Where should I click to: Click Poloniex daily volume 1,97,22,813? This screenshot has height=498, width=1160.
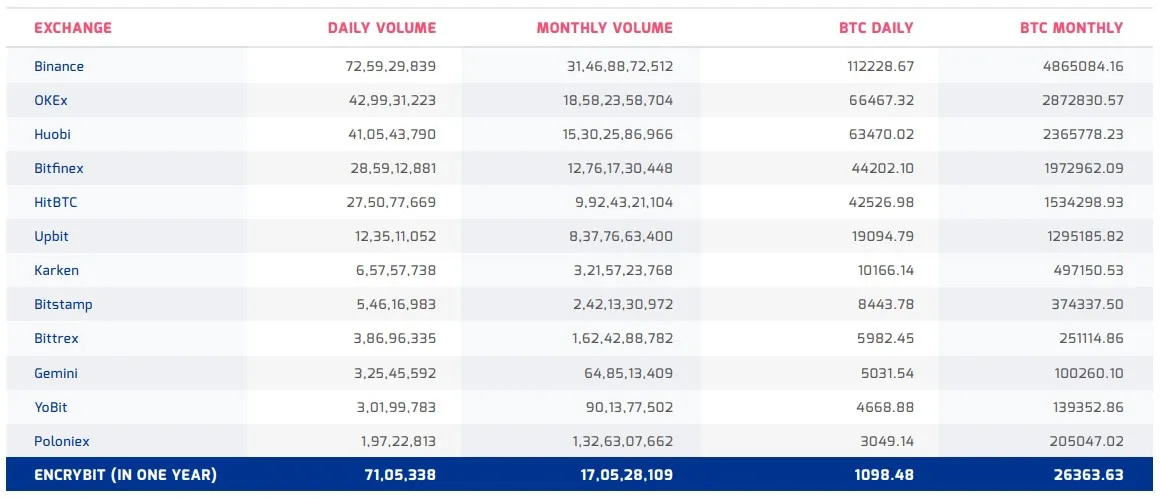click(x=399, y=441)
